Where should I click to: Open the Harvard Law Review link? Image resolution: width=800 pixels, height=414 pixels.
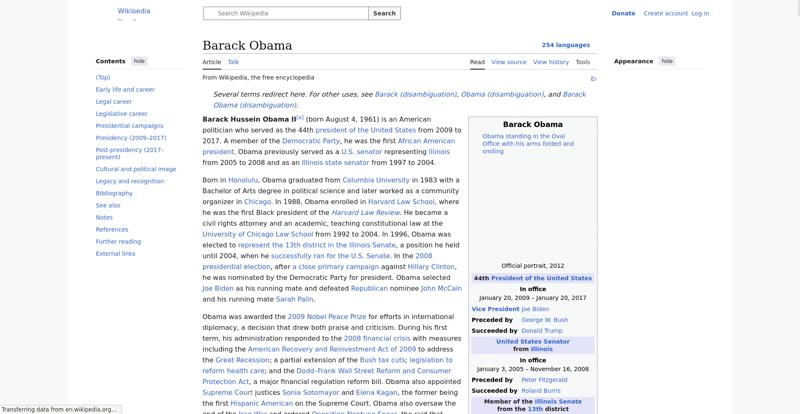[x=365, y=212]
